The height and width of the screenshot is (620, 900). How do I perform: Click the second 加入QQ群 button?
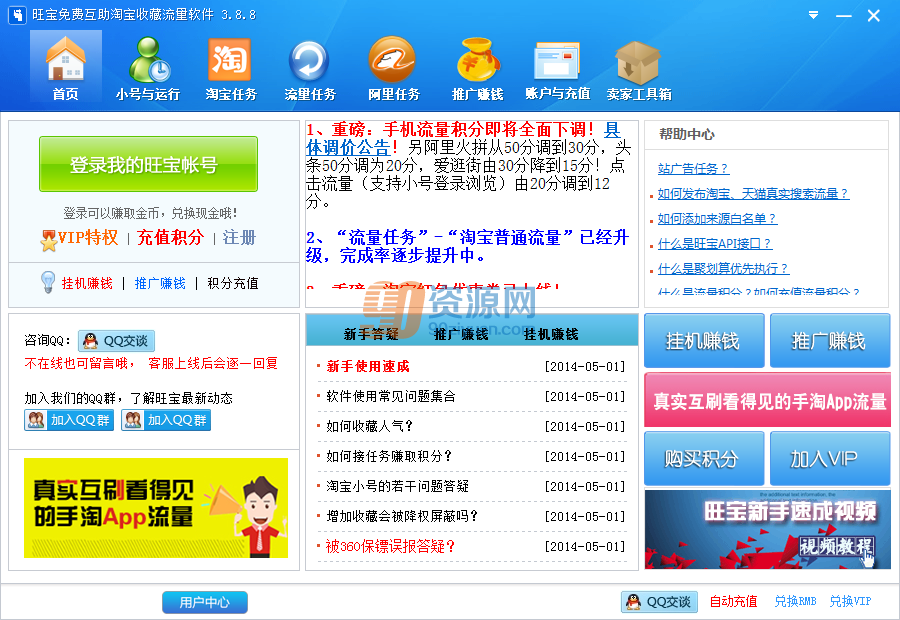click(x=166, y=420)
